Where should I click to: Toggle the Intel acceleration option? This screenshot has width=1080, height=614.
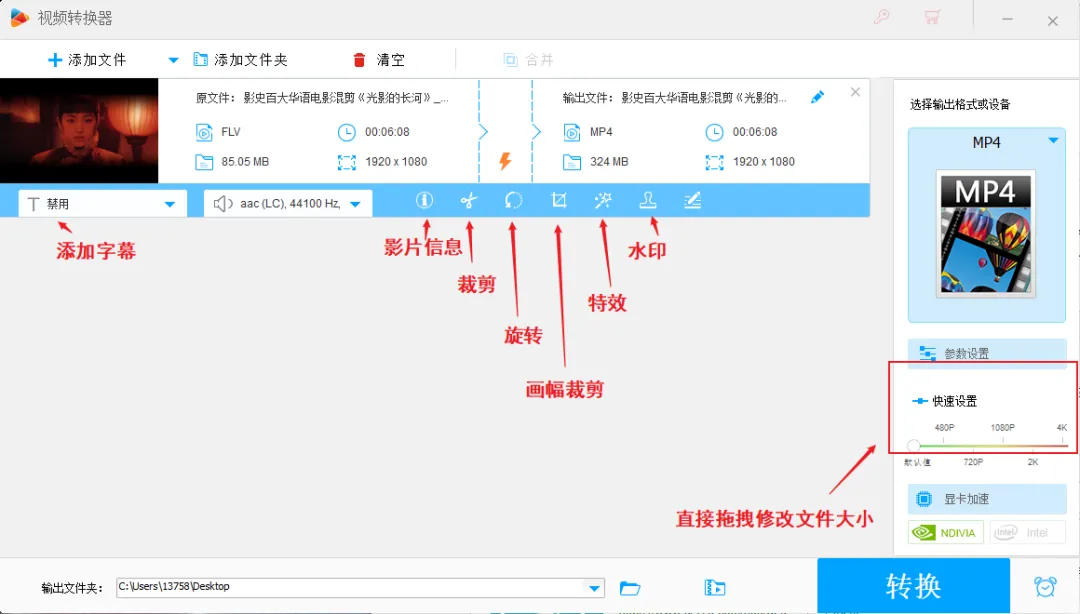coord(1026,533)
